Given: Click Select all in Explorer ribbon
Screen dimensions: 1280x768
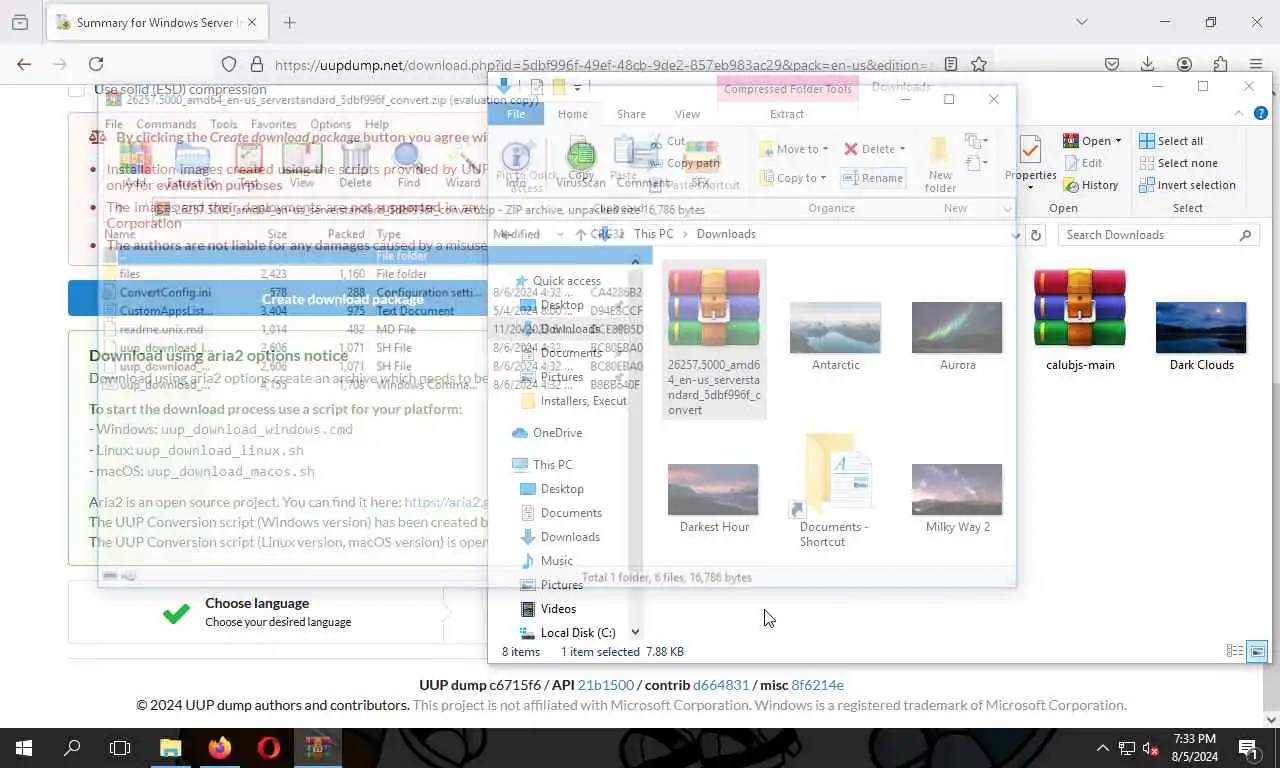Looking at the screenshot, I should [1171, 141].
